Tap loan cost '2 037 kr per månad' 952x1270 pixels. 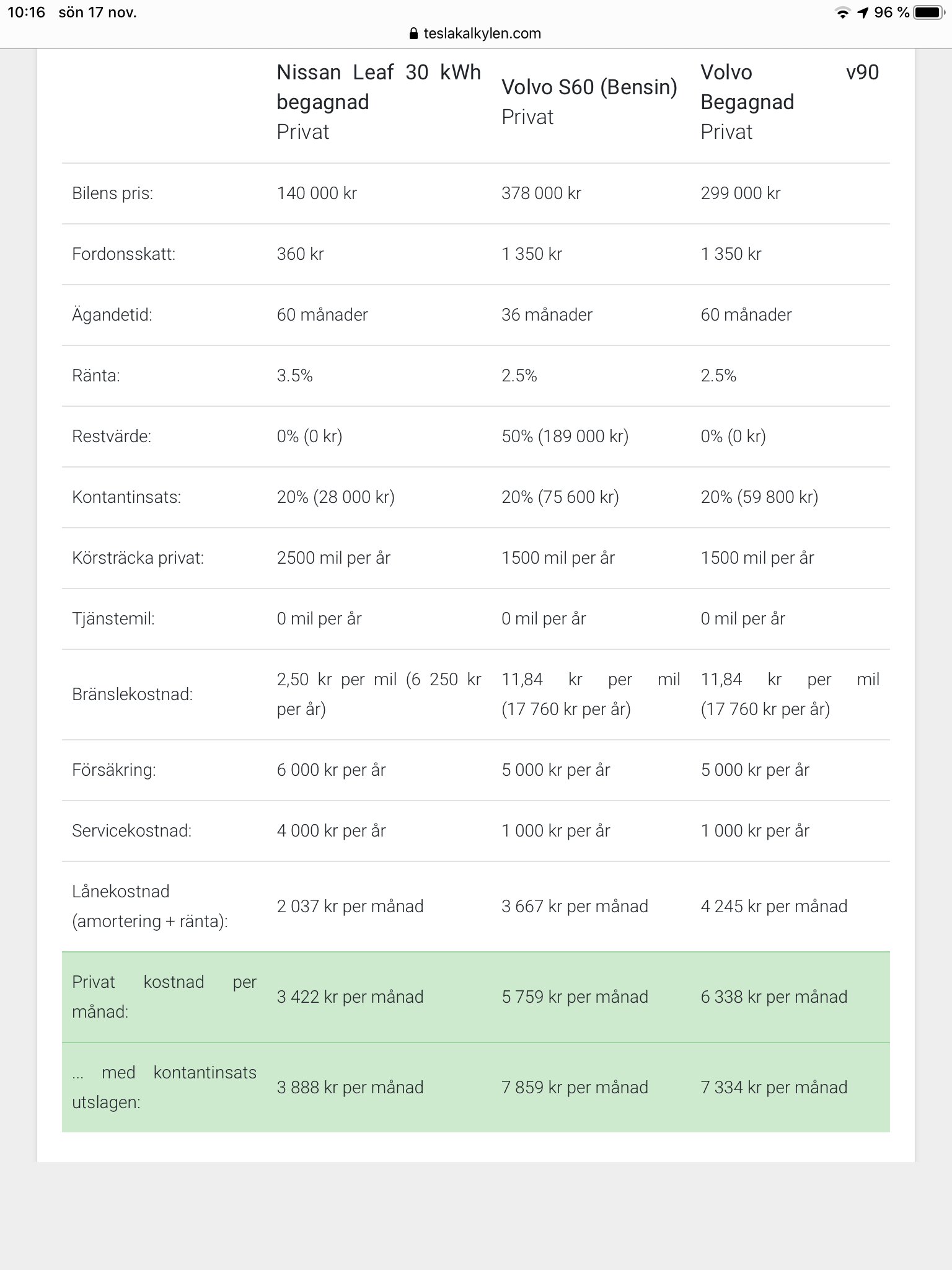point(350,906)
